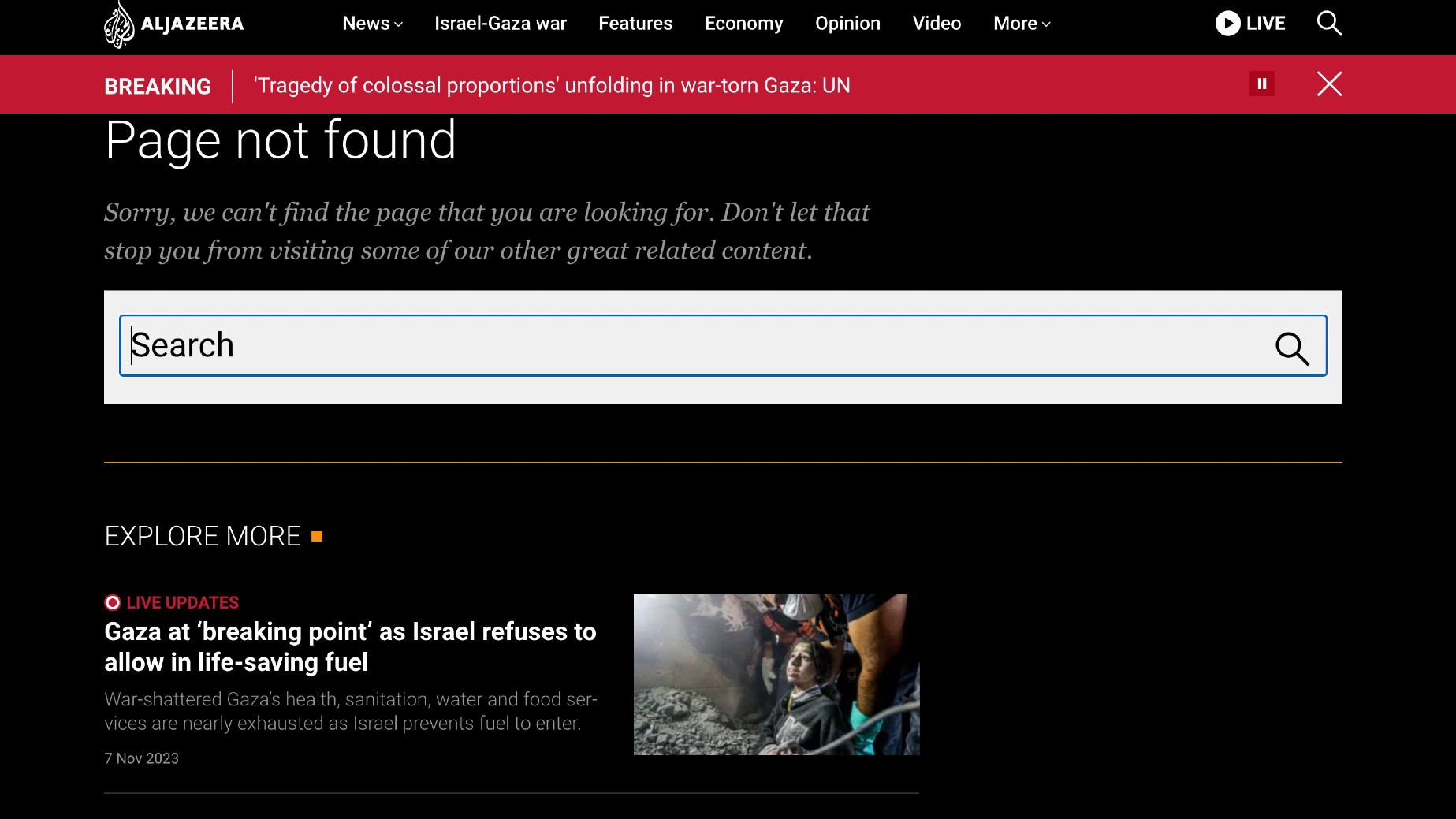Click the red Live Updates dot icon

(x=113, y=602)
